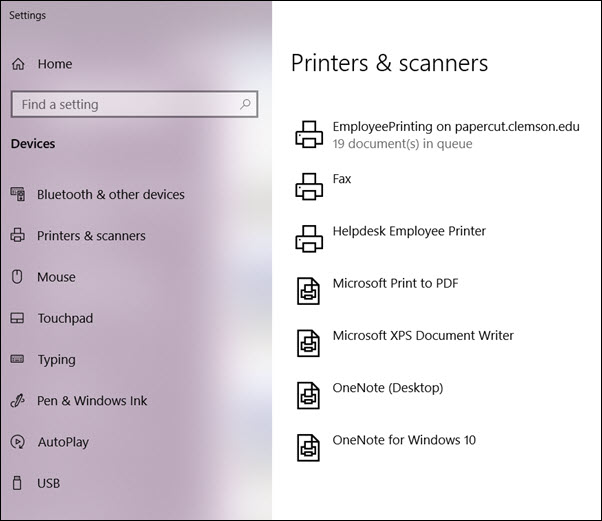Click the 19 document(s) in queue status
This screenshot has width=602, height=521.
402,144
